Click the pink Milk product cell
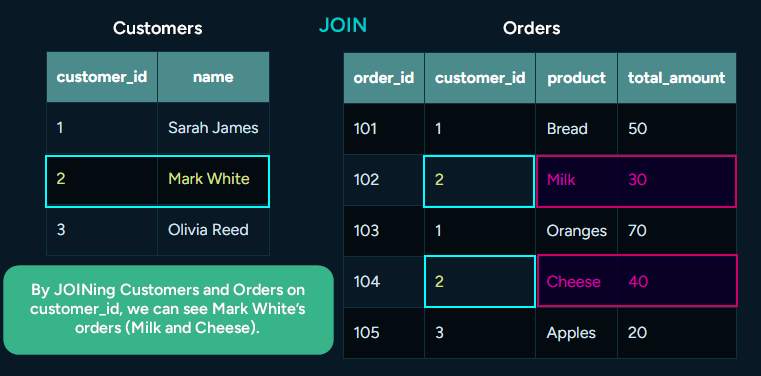761x376 pixels. [577, 180]
